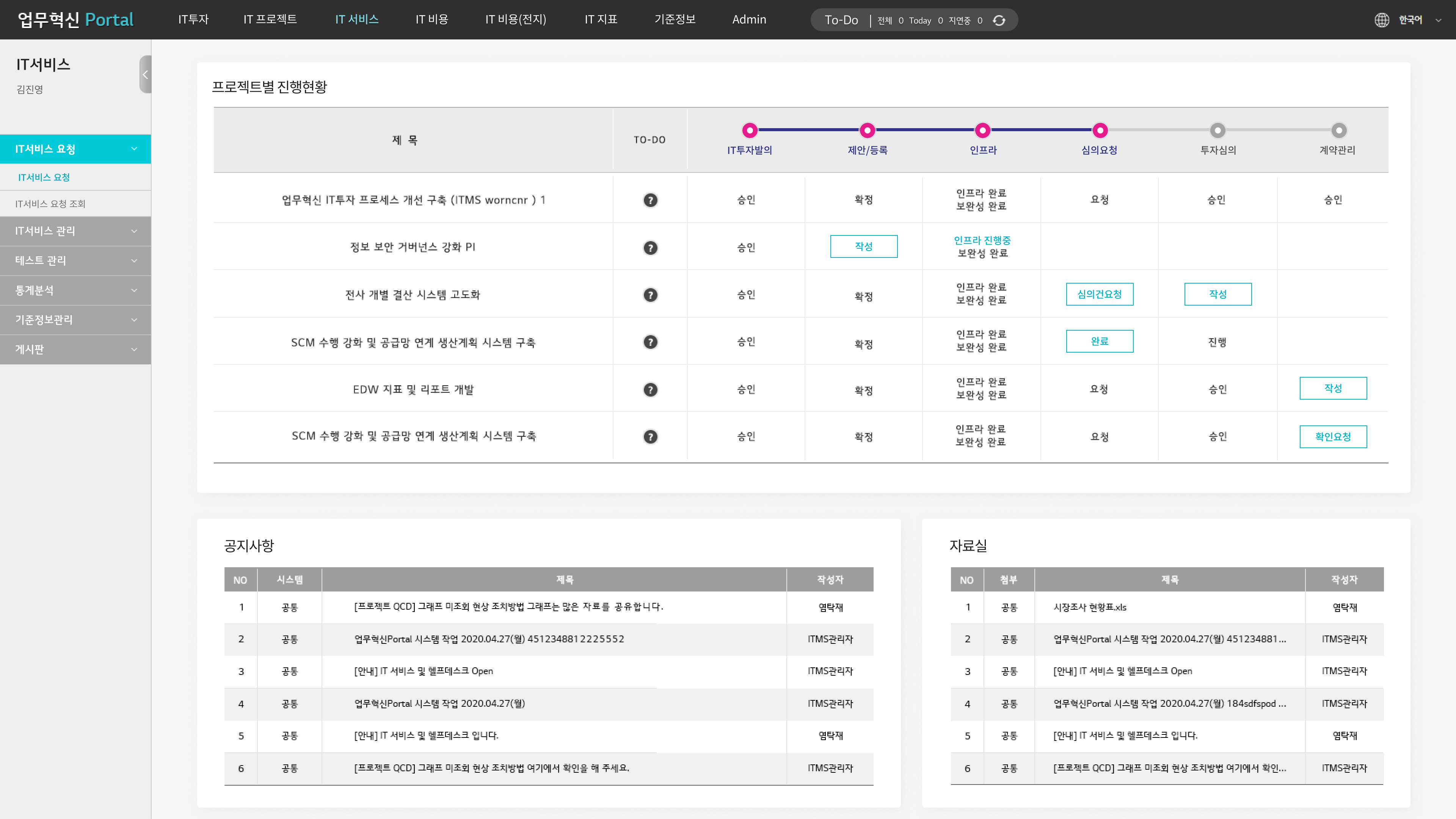This screenshot has height=819, width=1456.
Task: Open the Admin top menu
Action: tap(749, 19)
